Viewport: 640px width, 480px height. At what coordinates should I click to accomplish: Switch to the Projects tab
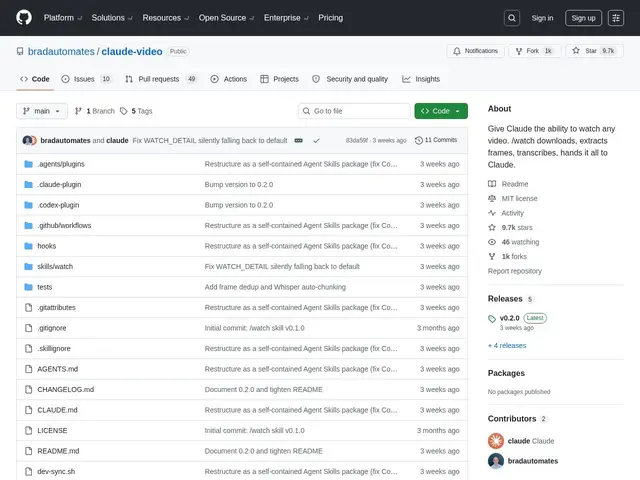pos(280,79)
